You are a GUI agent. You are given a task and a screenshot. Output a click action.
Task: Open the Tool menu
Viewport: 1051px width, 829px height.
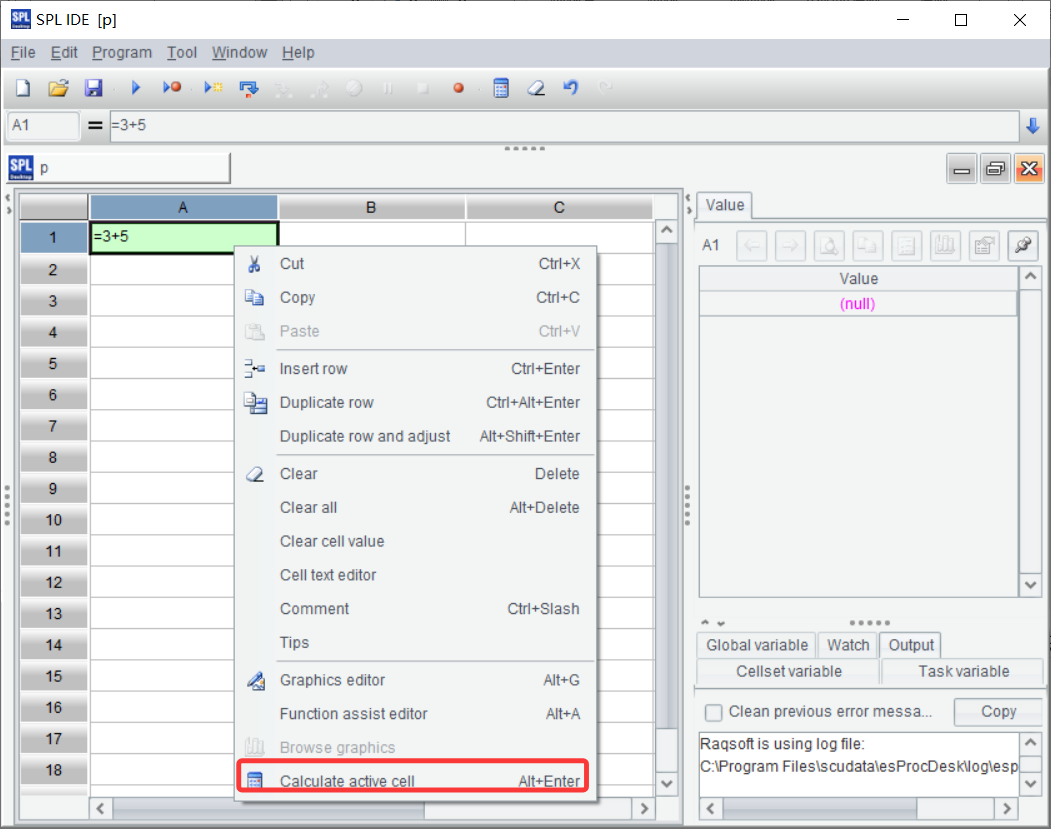pos(182,53)
